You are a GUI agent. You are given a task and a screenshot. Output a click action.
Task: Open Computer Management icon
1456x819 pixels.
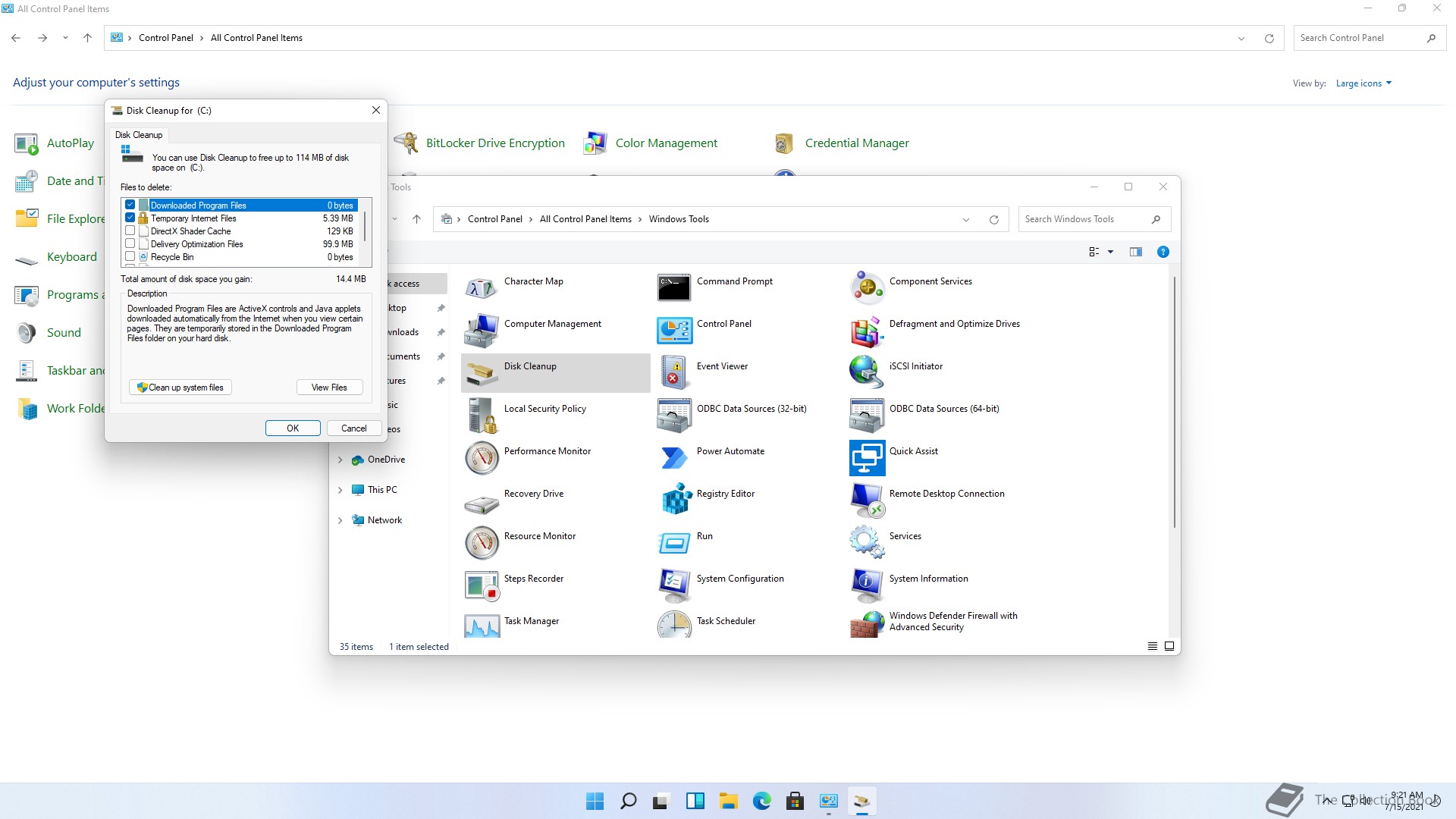(x=482, y=331)
